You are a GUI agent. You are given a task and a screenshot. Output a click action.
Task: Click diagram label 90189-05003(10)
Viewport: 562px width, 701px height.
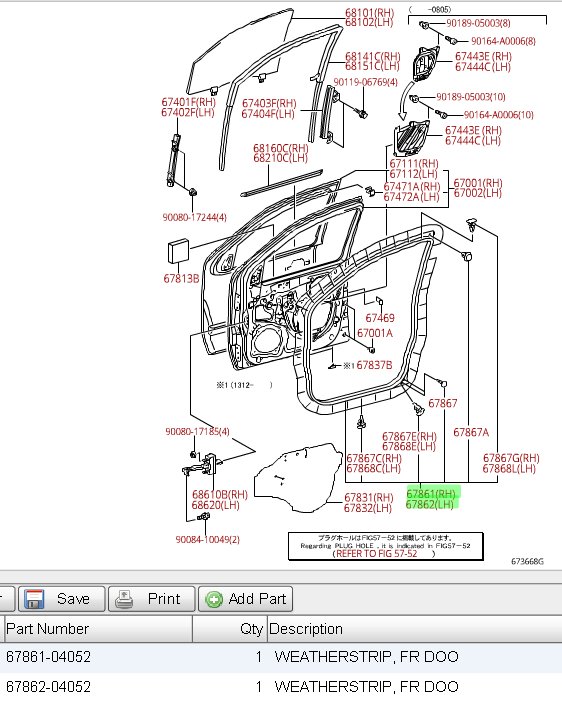[471, 97]
